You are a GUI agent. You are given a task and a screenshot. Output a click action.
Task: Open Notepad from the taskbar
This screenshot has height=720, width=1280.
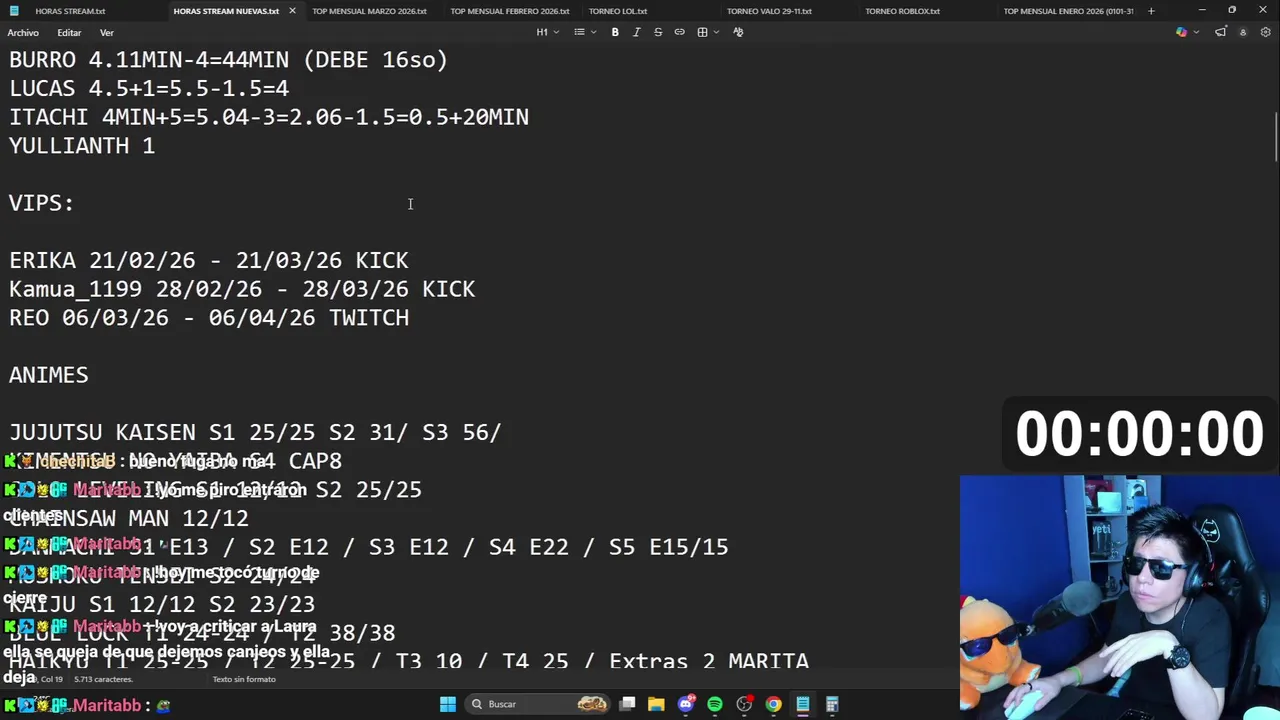tap(802, 704)
